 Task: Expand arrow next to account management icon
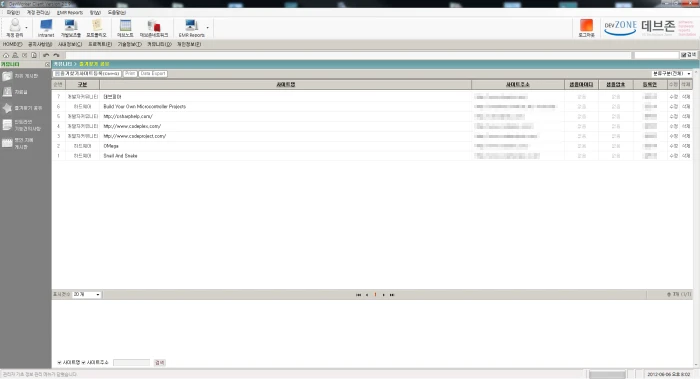point(26,28)
